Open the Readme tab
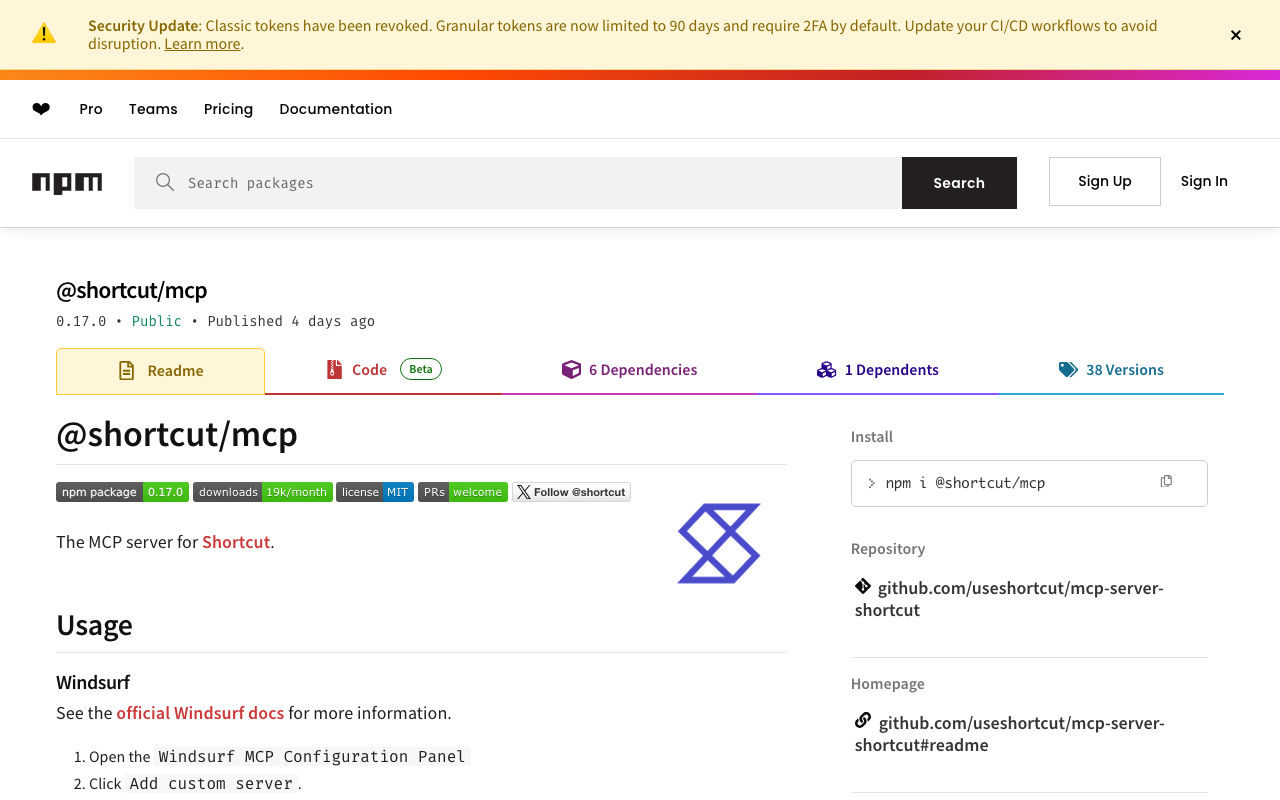1280x800 pixels. pyautogui.click(x=160, y=371)
